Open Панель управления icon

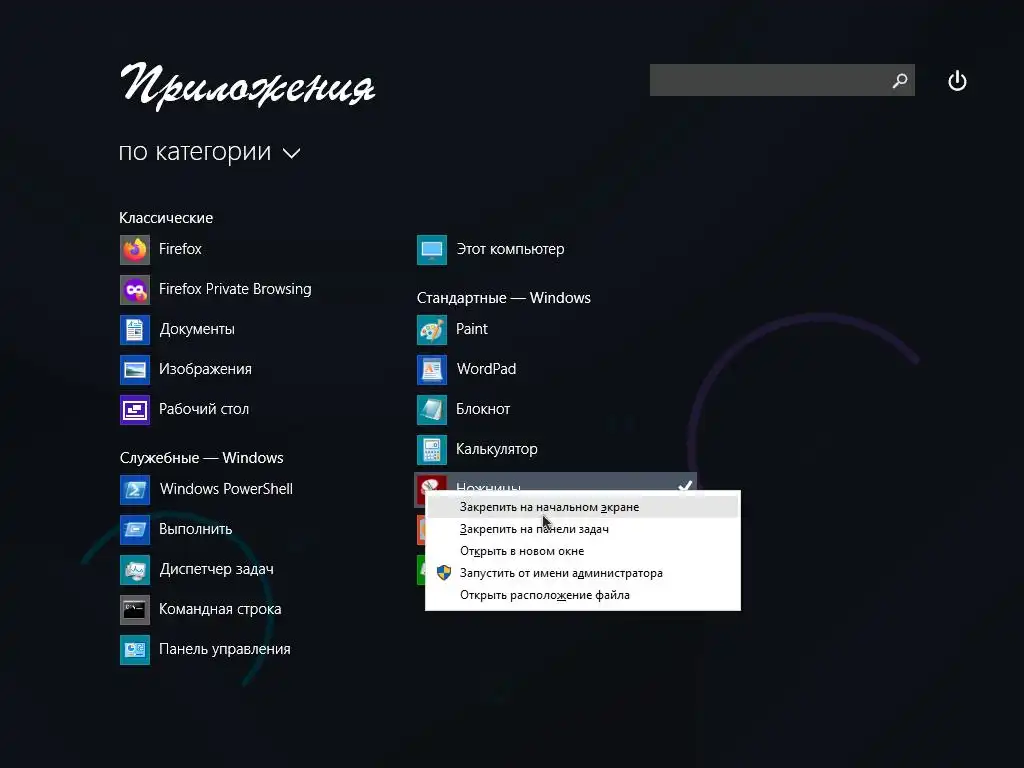coord(135,650)
